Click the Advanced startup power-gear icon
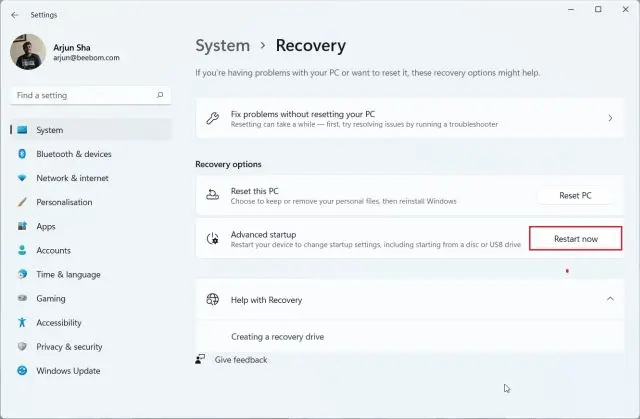640x419 pixels. [x=213, y=239]
